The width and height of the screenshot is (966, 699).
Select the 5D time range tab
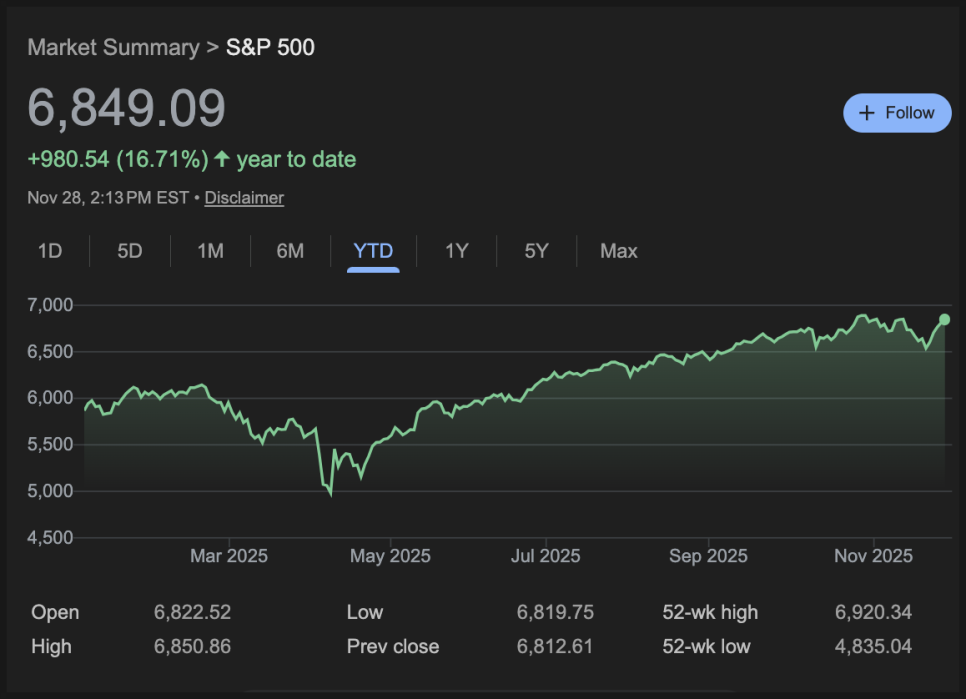(x=130, y=251)
